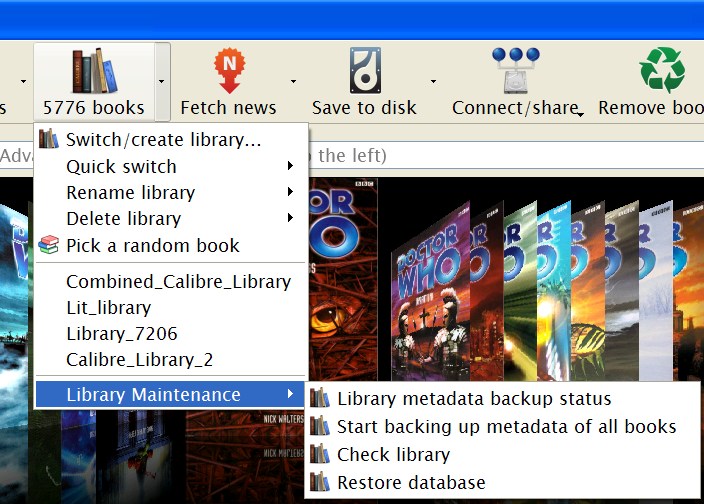Choose Switch/create library...
Image resolution: width=704 pixels, height=504 pixels.
[x=171, y=140]
